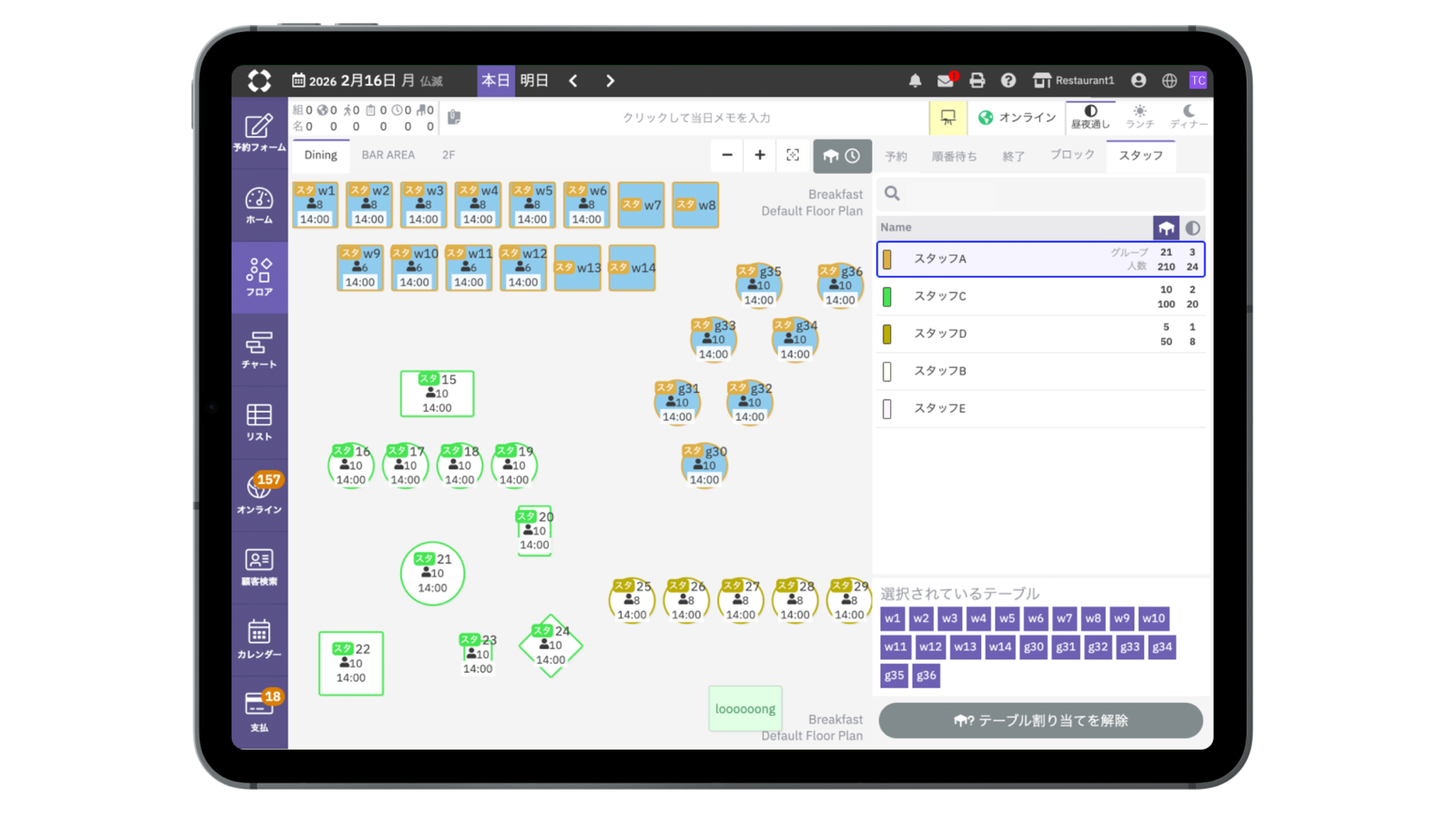This screenshot has height=820, width=1440.
Task: Click the daily memo input area
Action: pyautogui.click(x=696, y=117)
